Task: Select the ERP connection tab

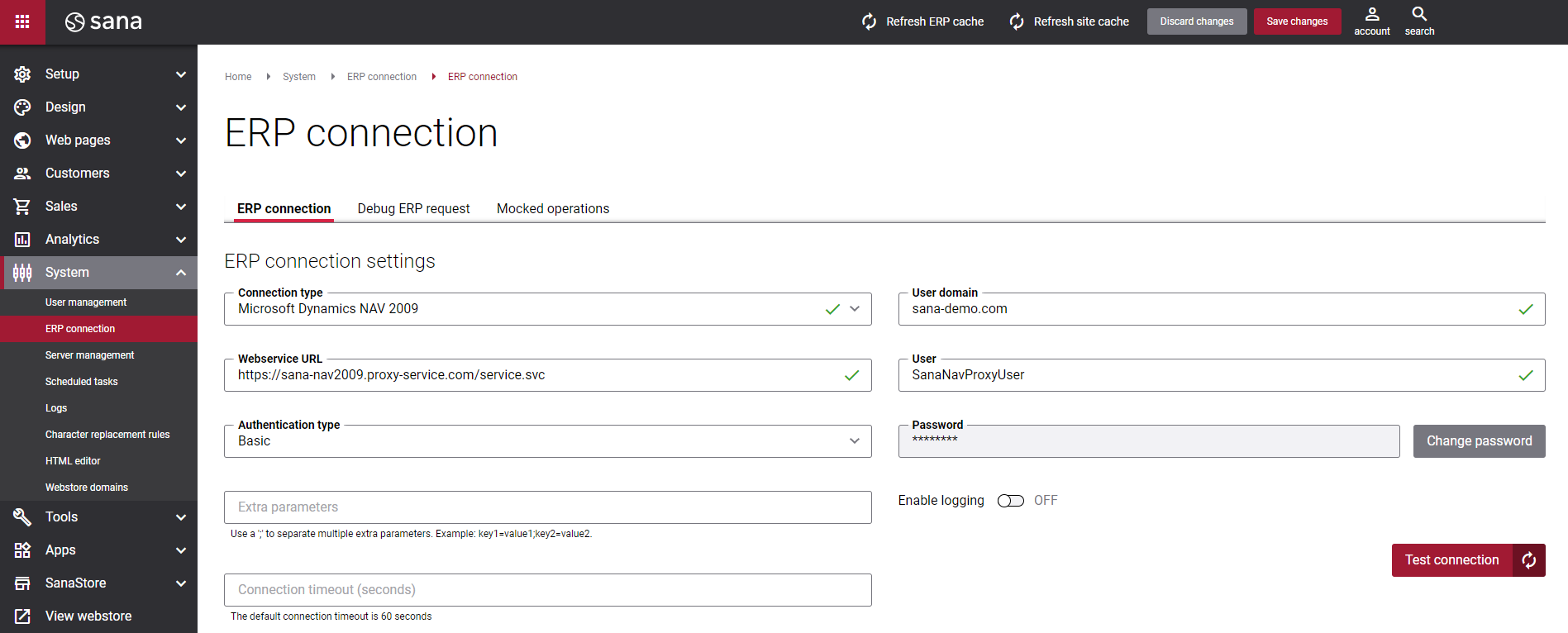Action: tap(284, 209)
